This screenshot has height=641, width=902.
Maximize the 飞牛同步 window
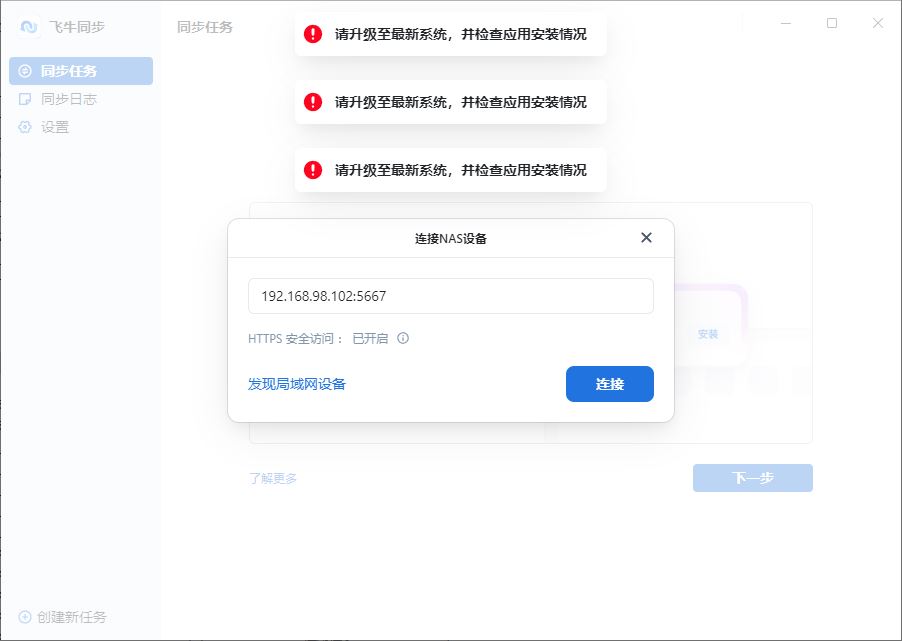point(832,23)
